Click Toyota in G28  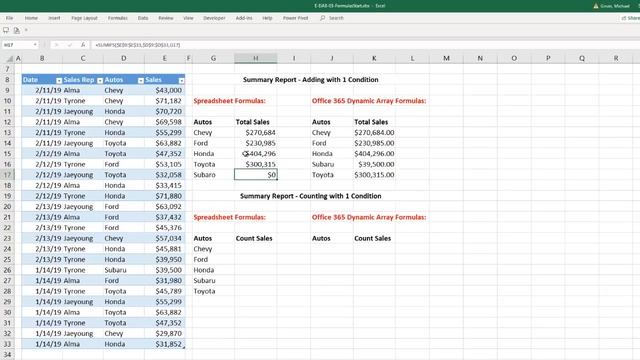click(213, 291)
